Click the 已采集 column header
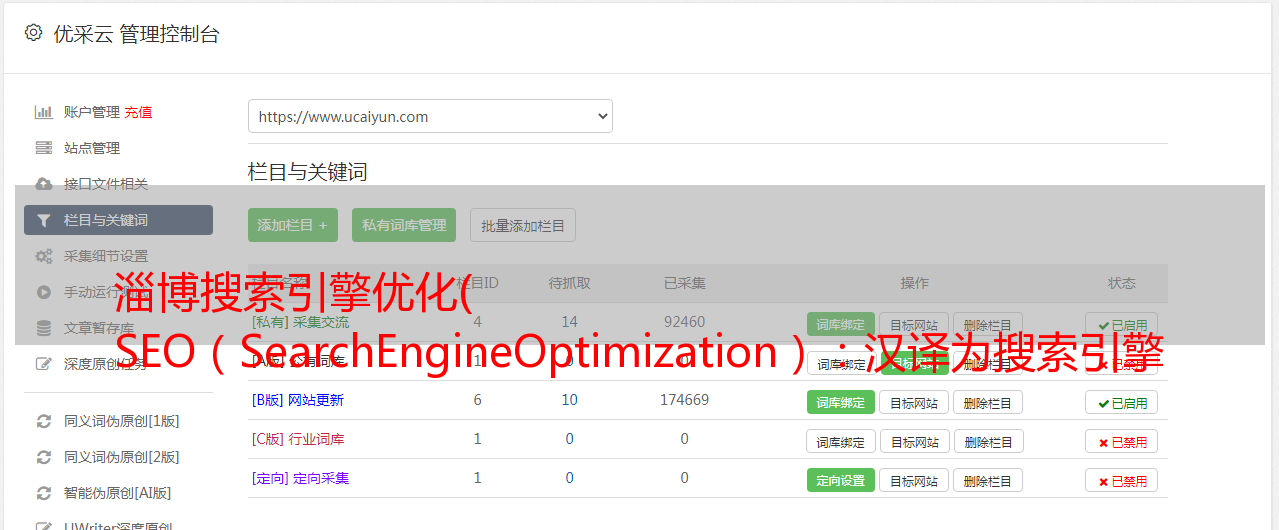The height and width of the screenshot is (530, 1279). point(684,283)
